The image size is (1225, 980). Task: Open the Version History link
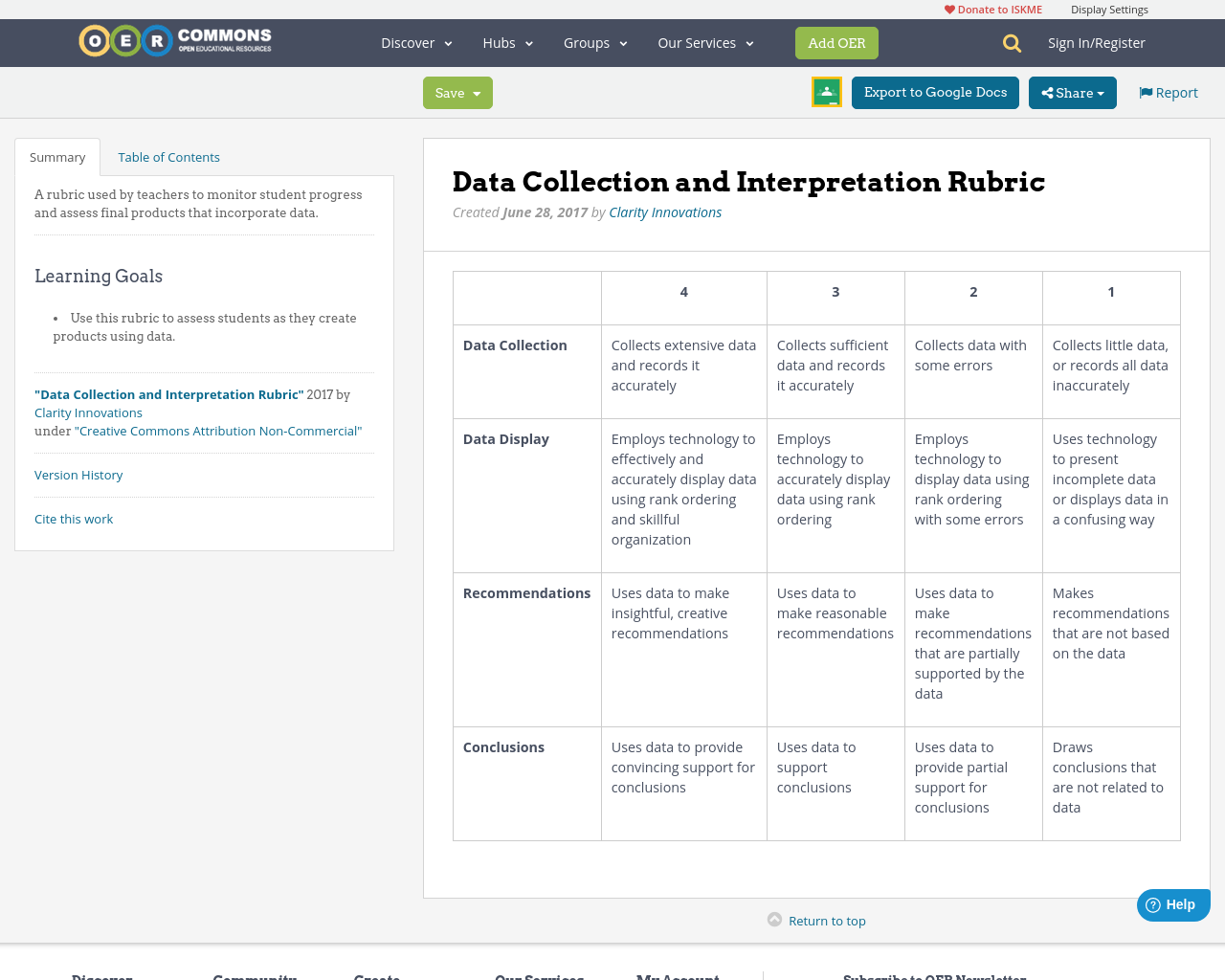coord(78,475)
